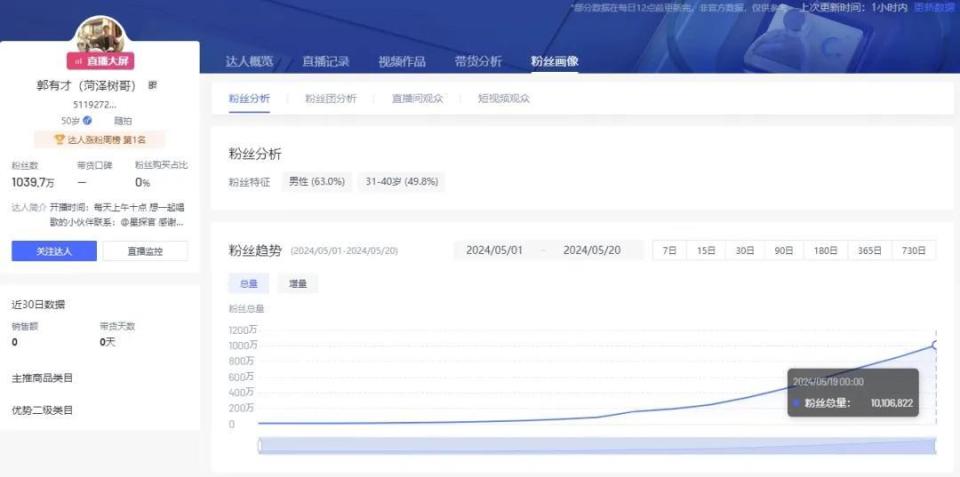Viewport: 960px width, 477px height.
Task: Click the left handle of chart range slider
Action: tap(259, 446)
